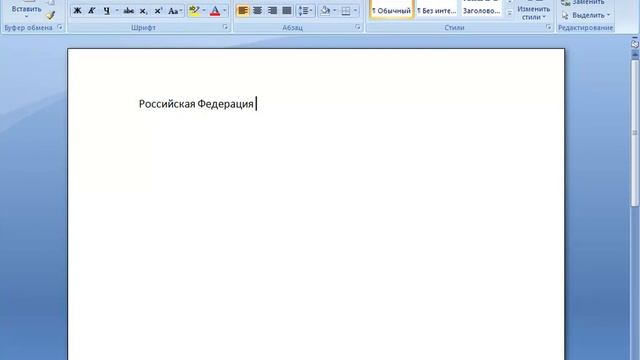
Task: Apply paragraph borders
Action: [346, 11]
